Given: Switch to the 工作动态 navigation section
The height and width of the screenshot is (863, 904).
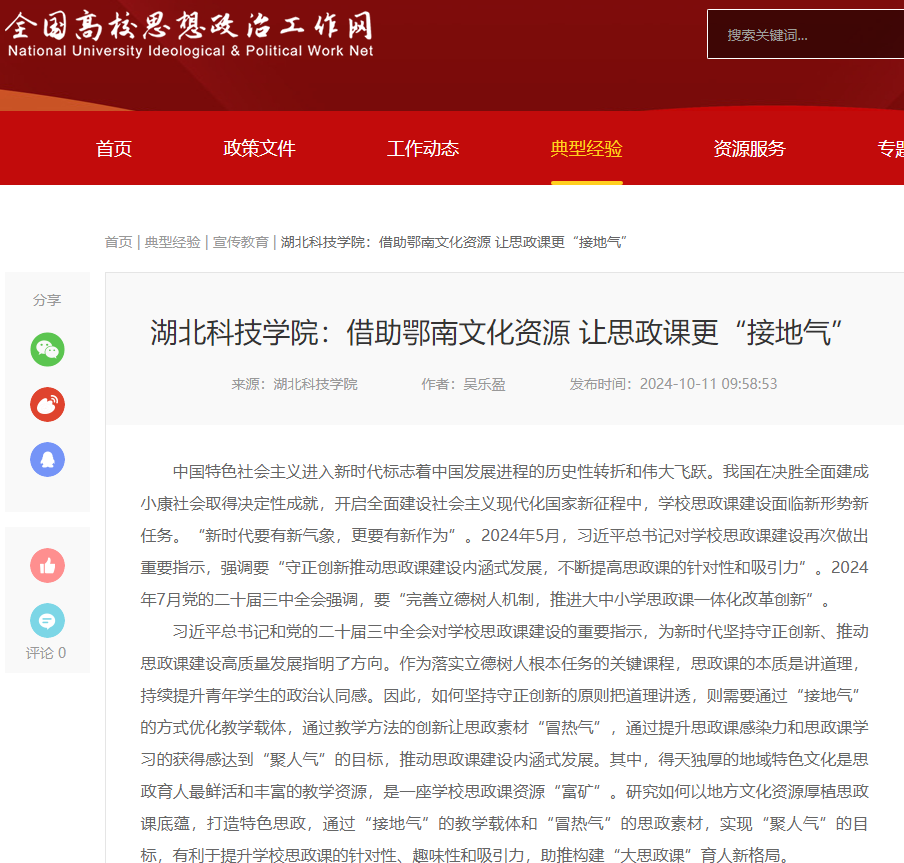Looking at the screenshot, I should tap(423, 149).
